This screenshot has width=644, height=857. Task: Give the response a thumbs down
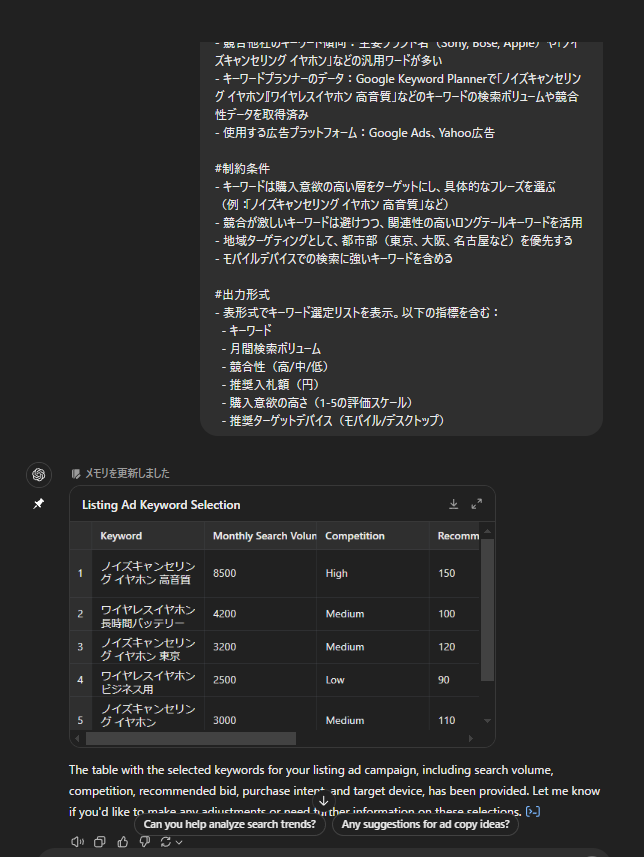(144, 842)
